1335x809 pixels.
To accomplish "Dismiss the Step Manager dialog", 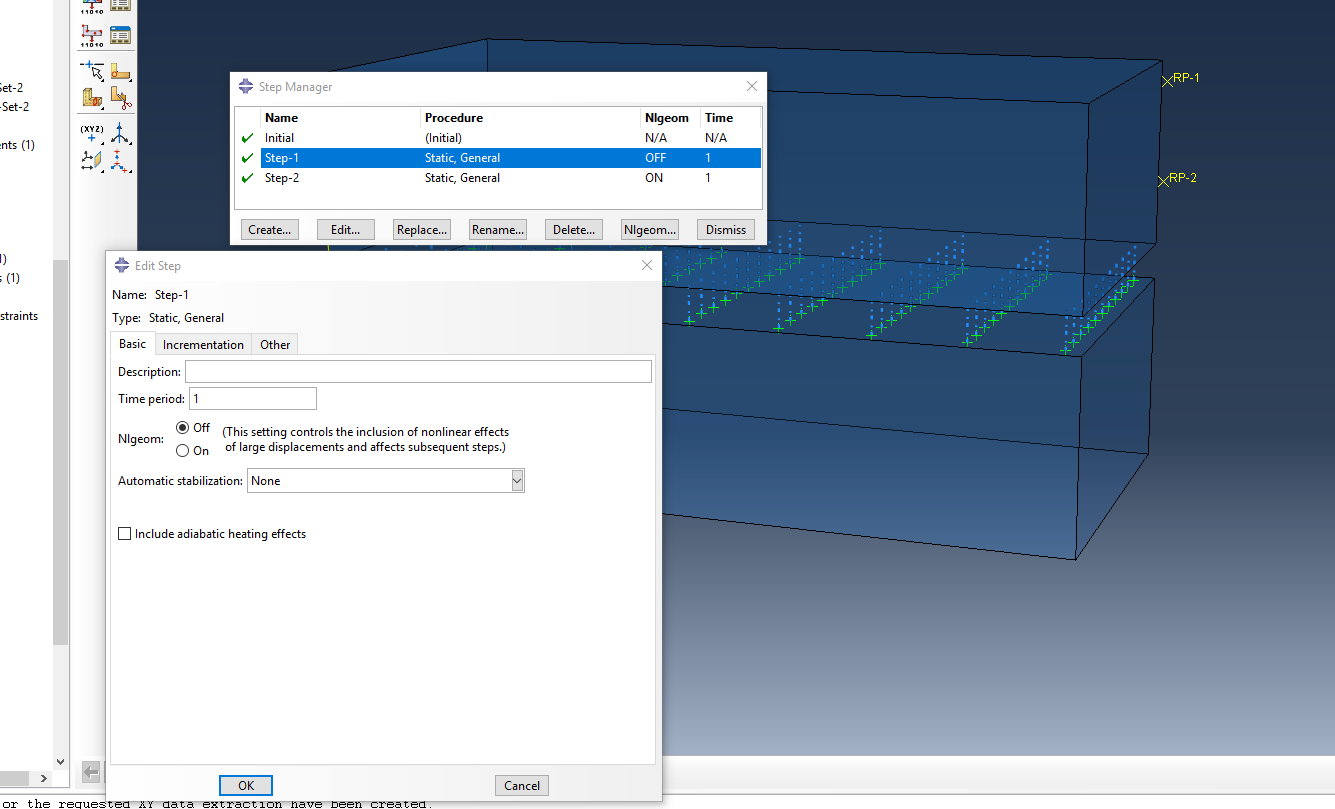I will point(726,230).
